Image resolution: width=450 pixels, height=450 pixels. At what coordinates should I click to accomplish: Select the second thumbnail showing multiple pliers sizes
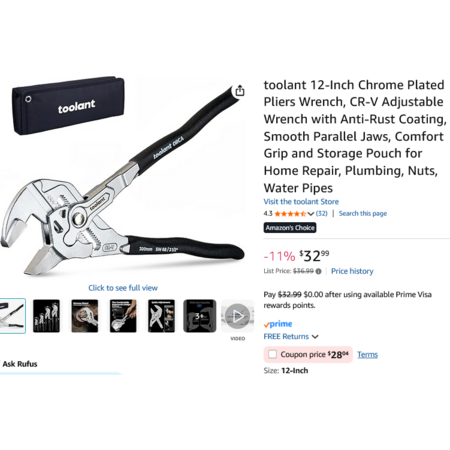pos(46,316)
